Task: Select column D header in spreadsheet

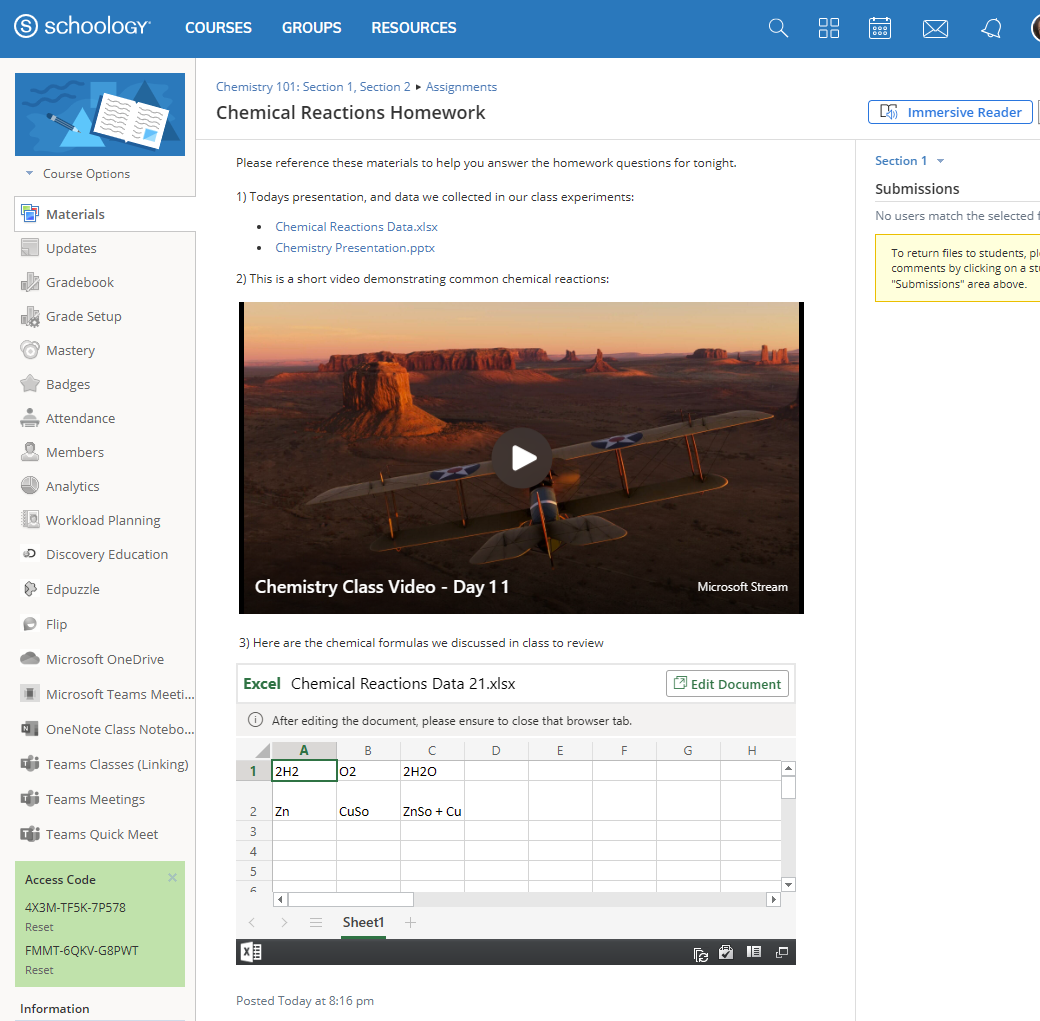Action: [495, 750]
